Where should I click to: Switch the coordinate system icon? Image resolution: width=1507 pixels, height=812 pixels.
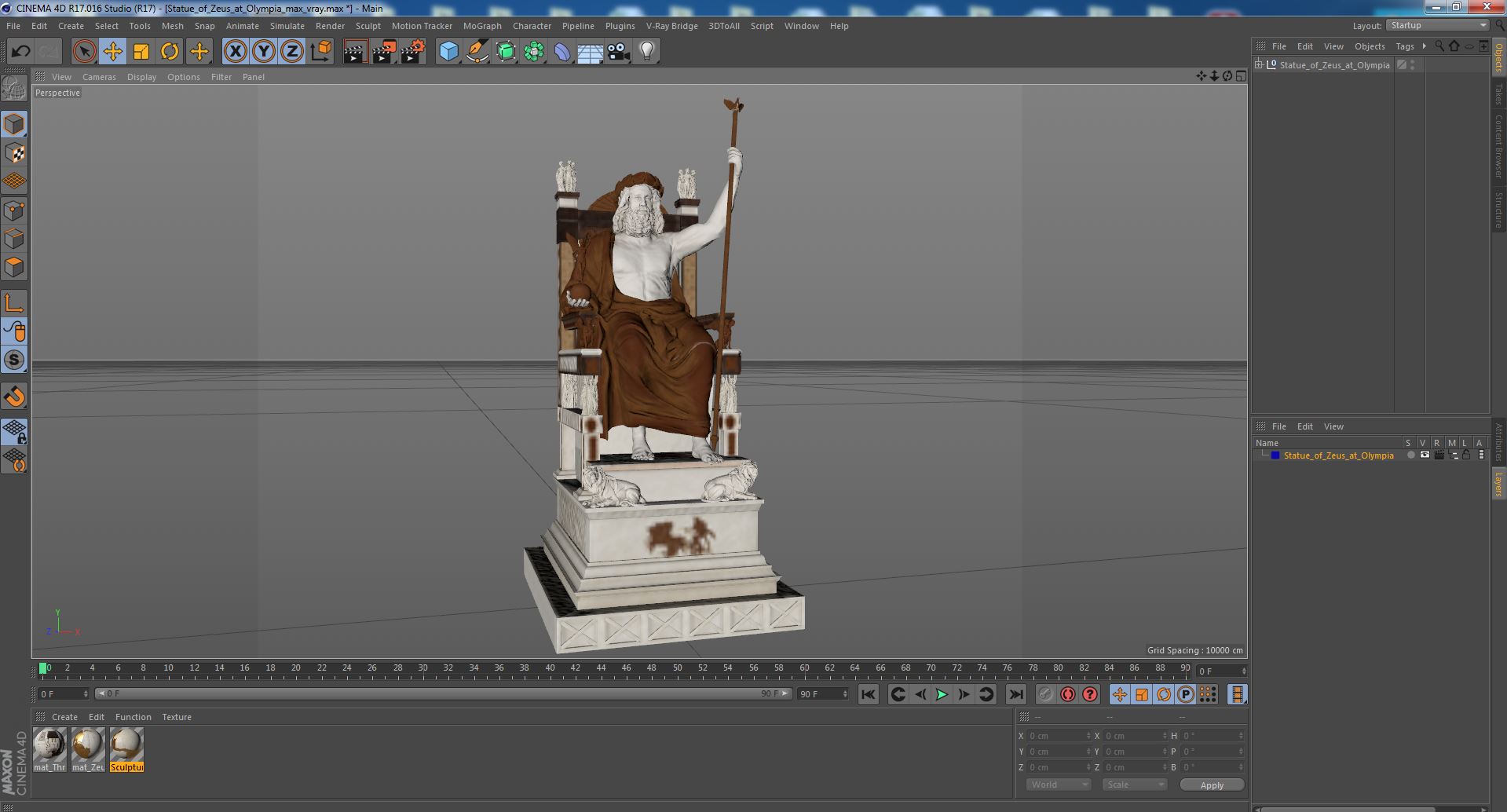tap(321, 52)
